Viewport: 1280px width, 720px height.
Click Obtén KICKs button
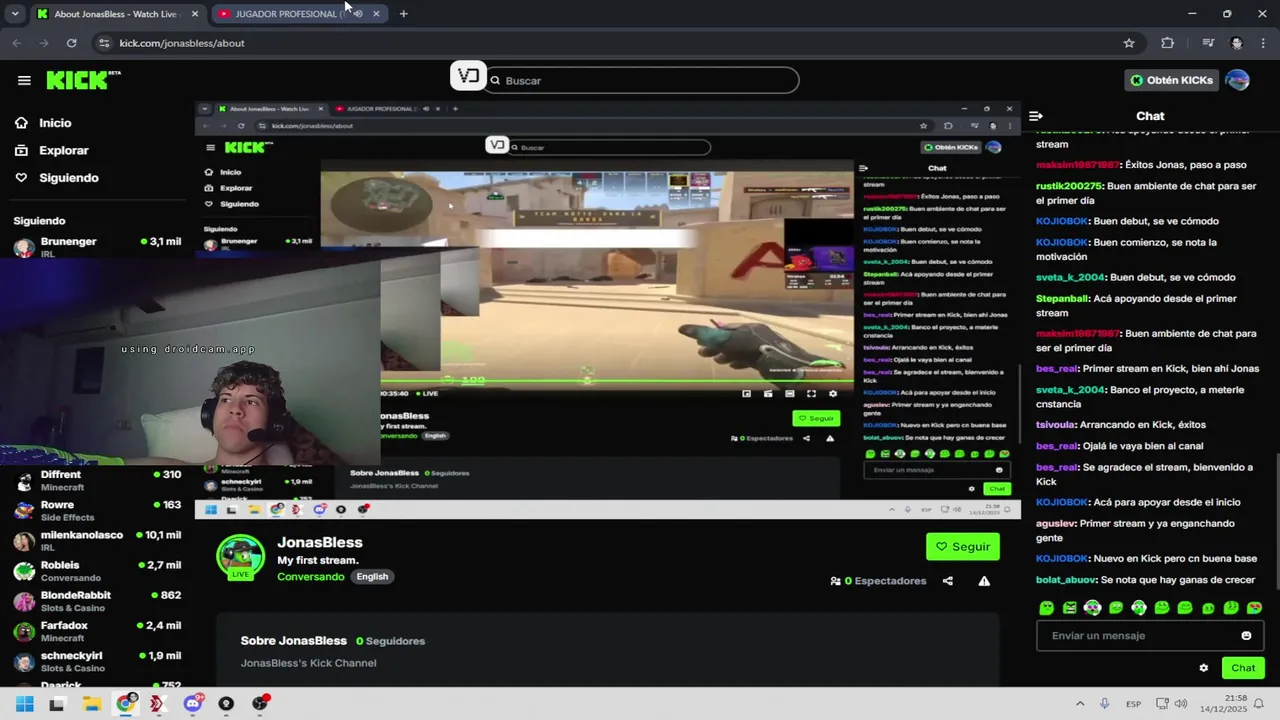tap(1171, 80)
